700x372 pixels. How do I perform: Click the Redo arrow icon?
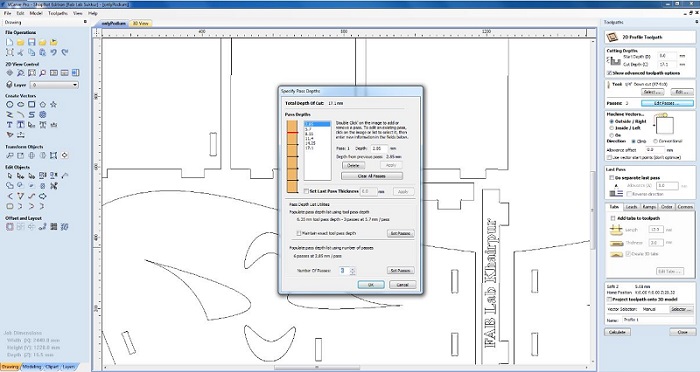(x=65, y=53)
